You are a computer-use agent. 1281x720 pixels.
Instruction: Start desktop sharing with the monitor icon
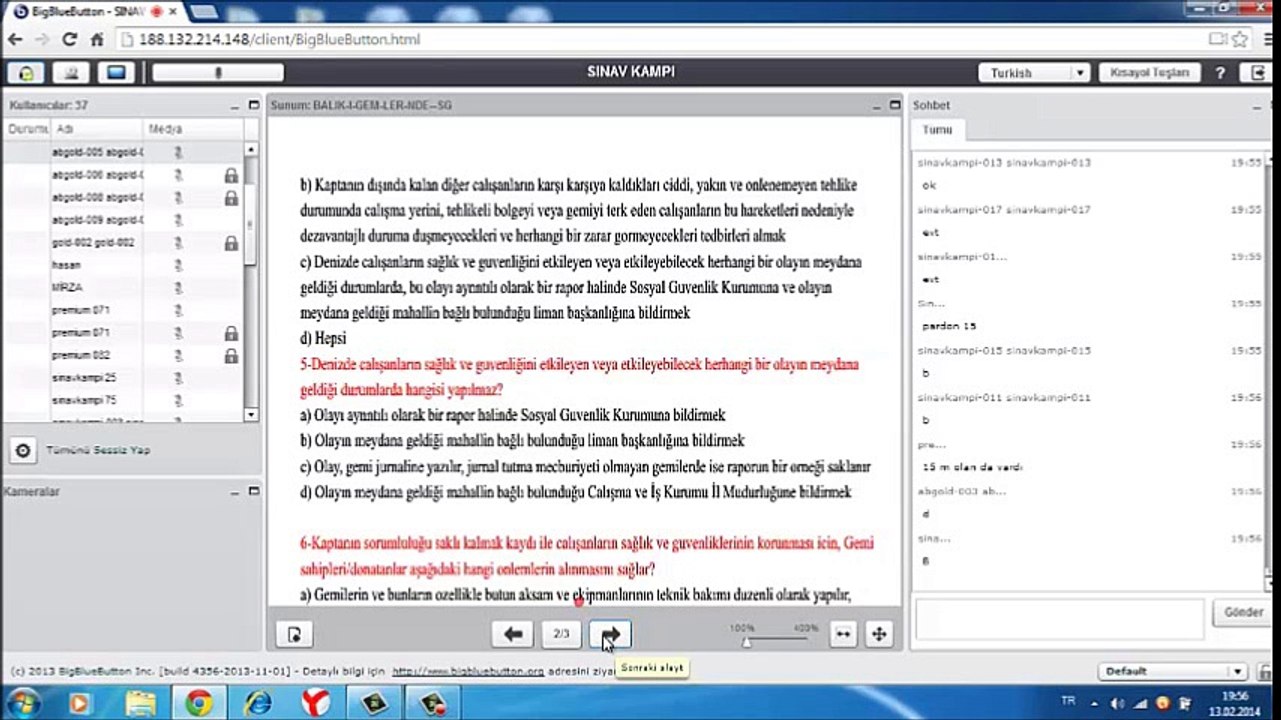pos(117,73)
